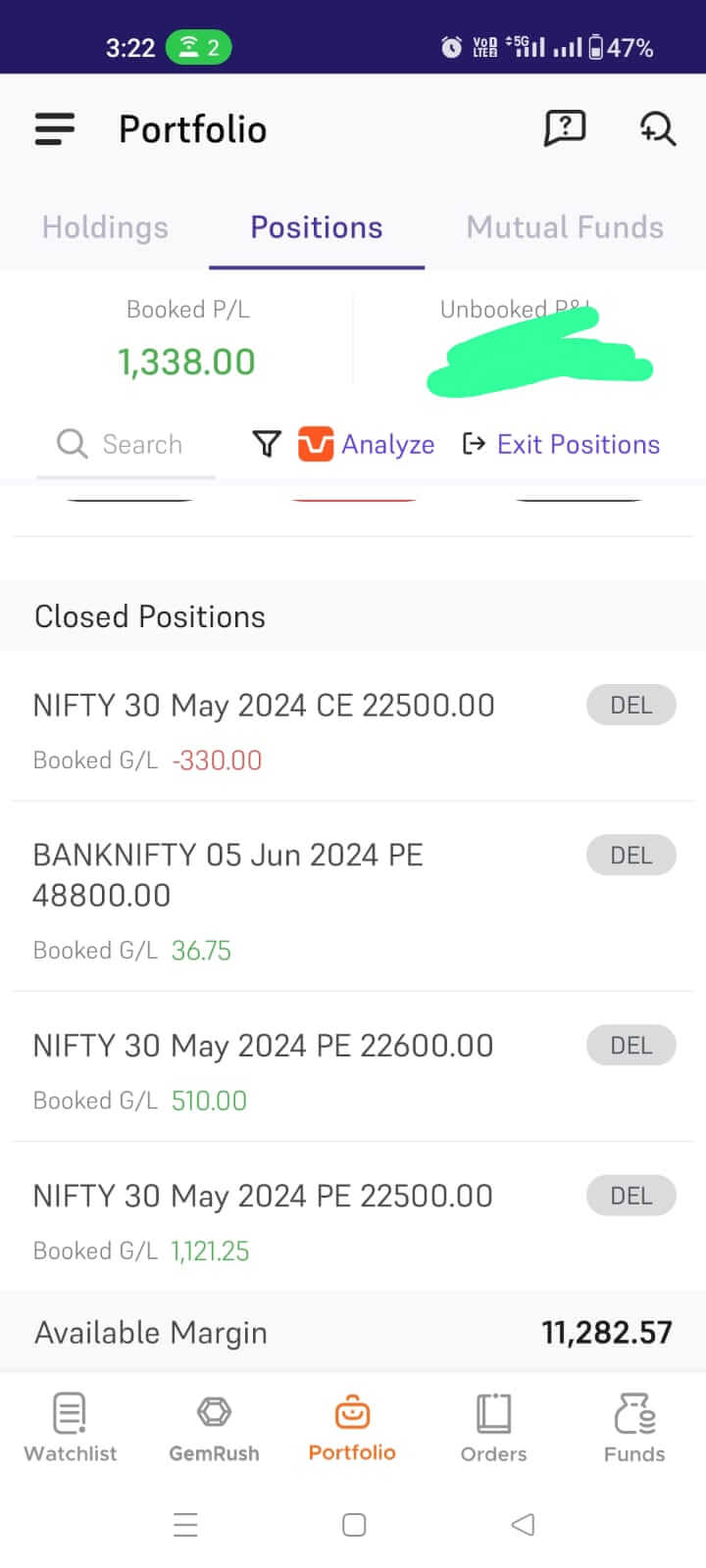Open Funds from bottom navigation
The image size is (706, 1568).
click(x=634, y=1427)
